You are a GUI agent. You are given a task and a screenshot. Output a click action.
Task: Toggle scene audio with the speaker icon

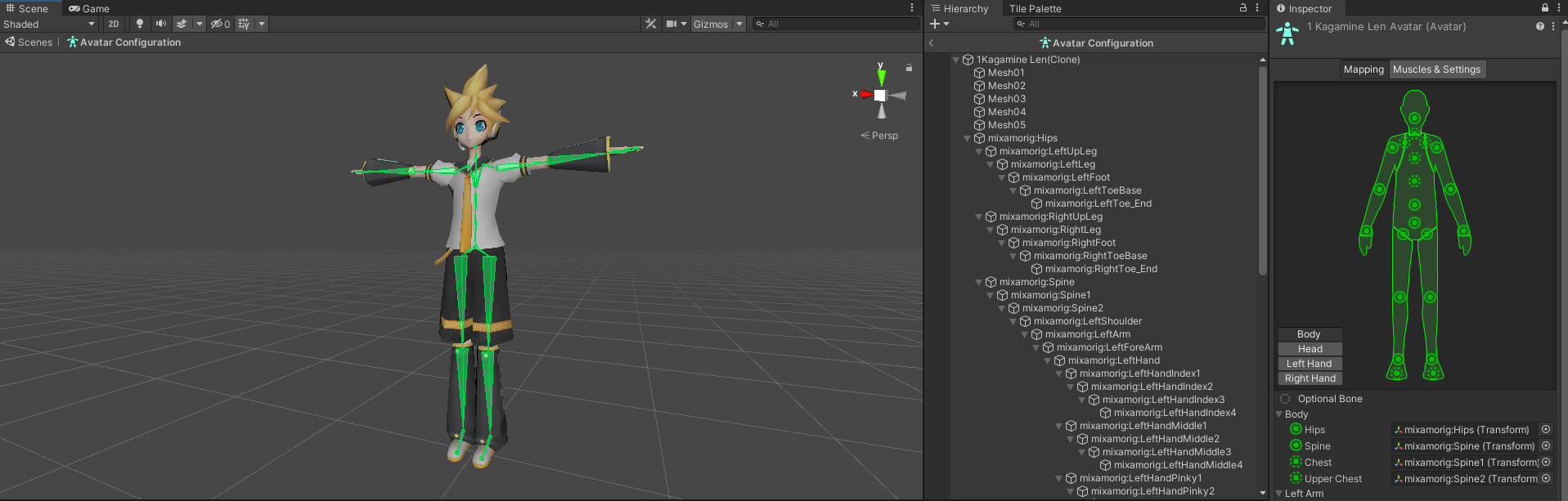160,24
